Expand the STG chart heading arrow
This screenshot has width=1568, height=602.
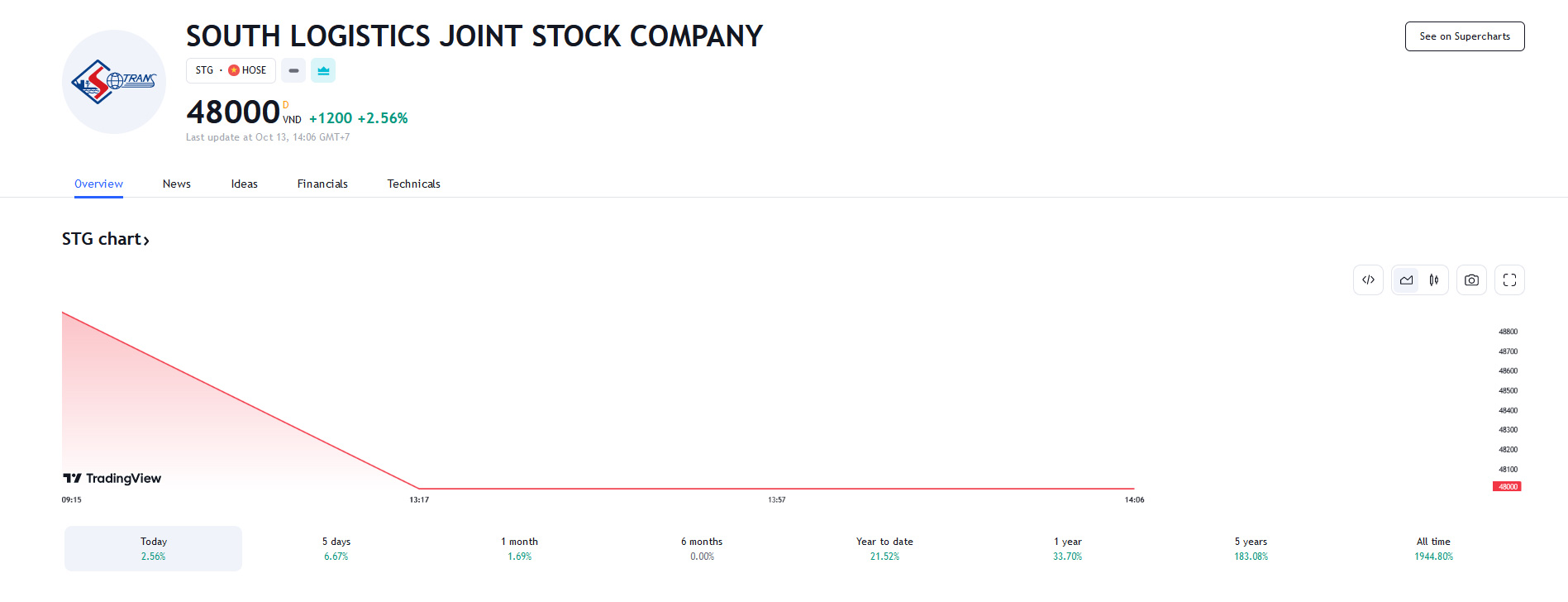point(146,241)
